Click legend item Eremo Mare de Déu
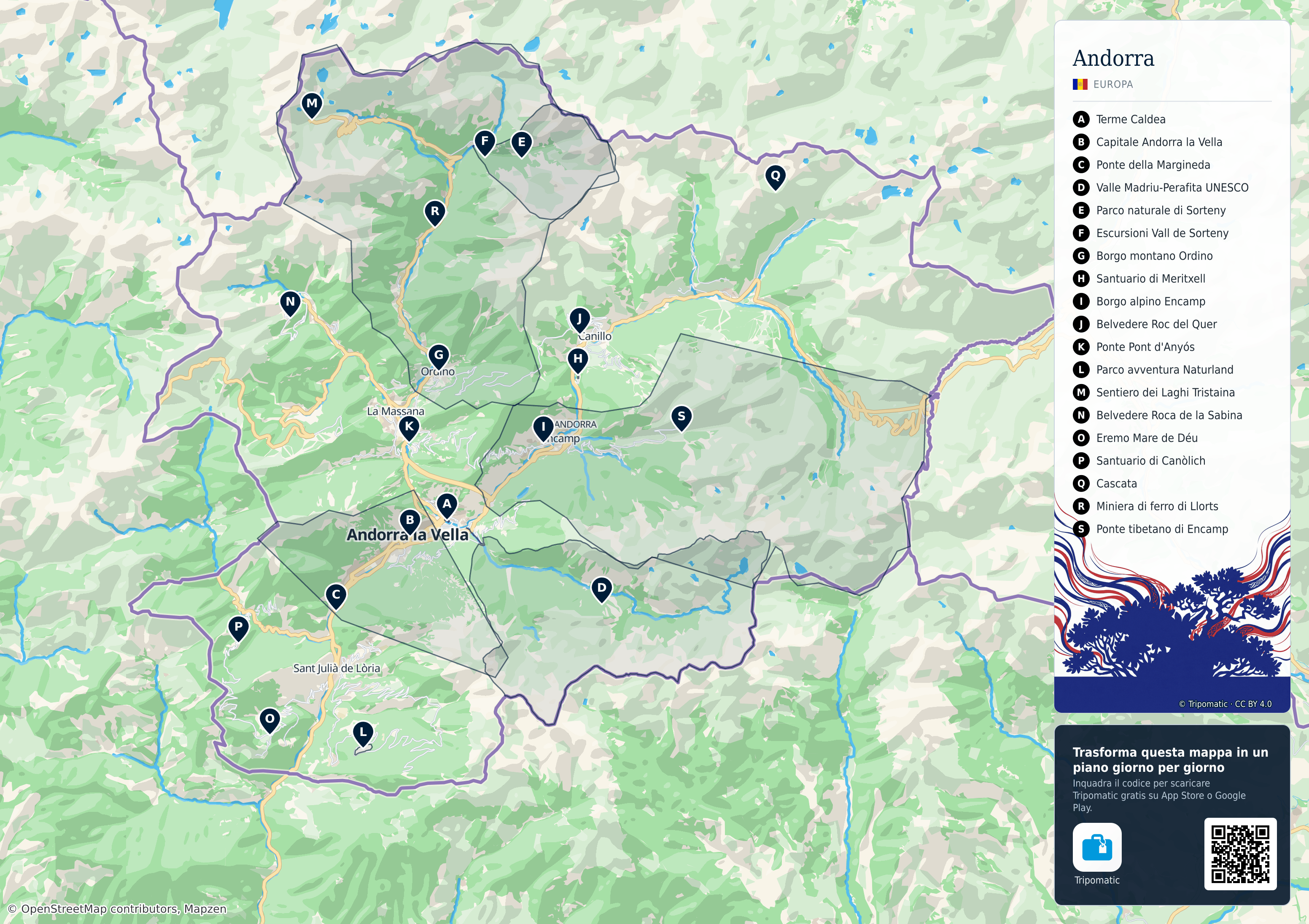 tap(1136, 438)
